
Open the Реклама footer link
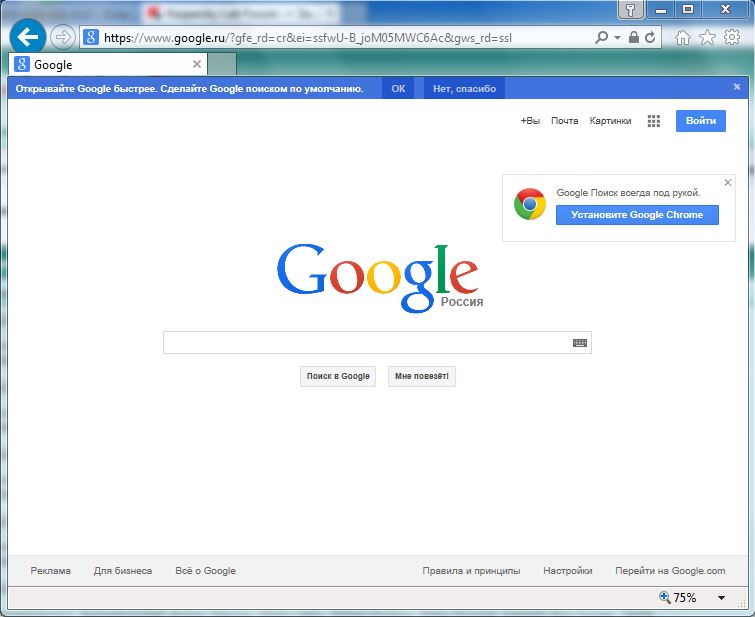tap(51, 571)
